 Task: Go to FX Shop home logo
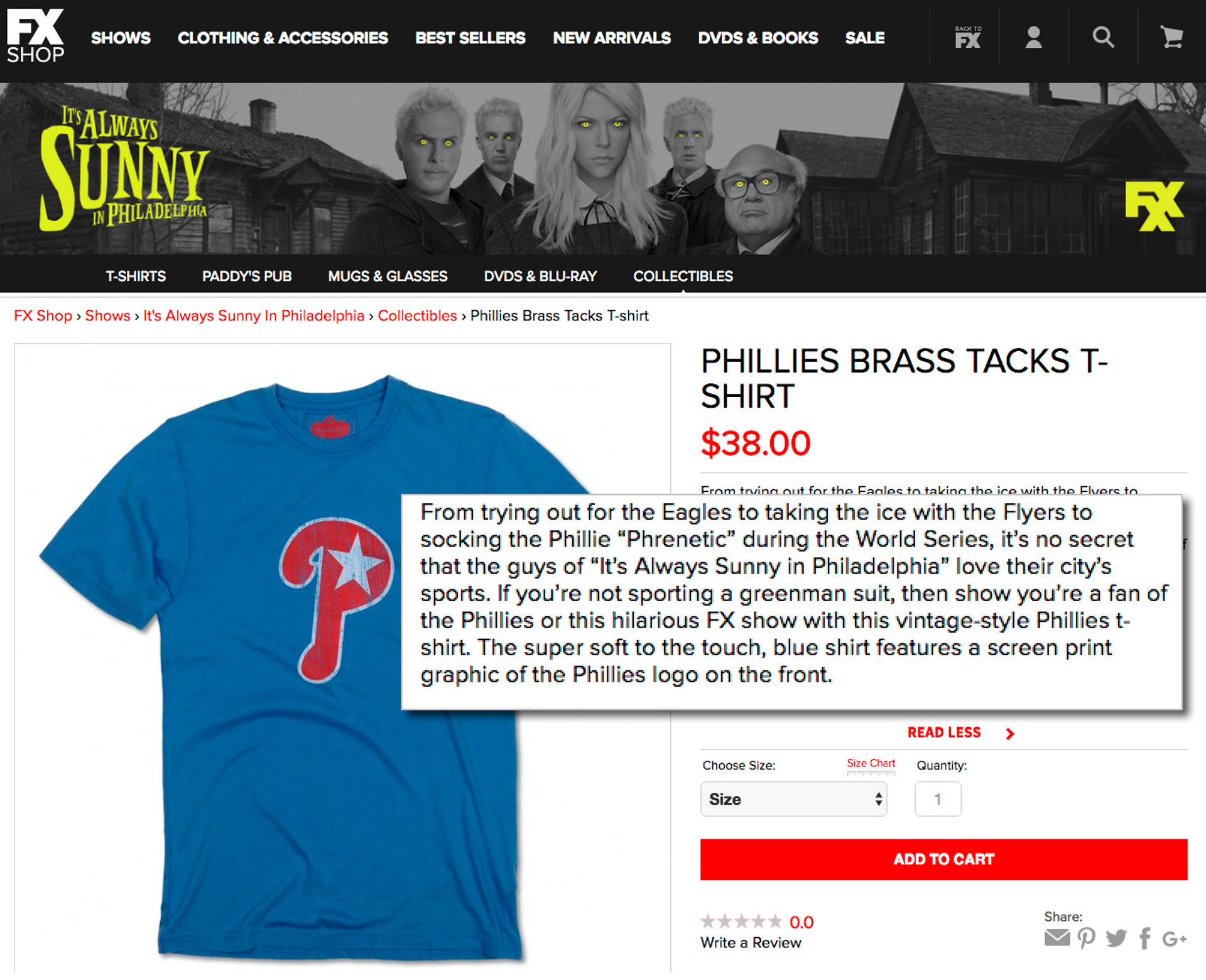tap(35, 36)
